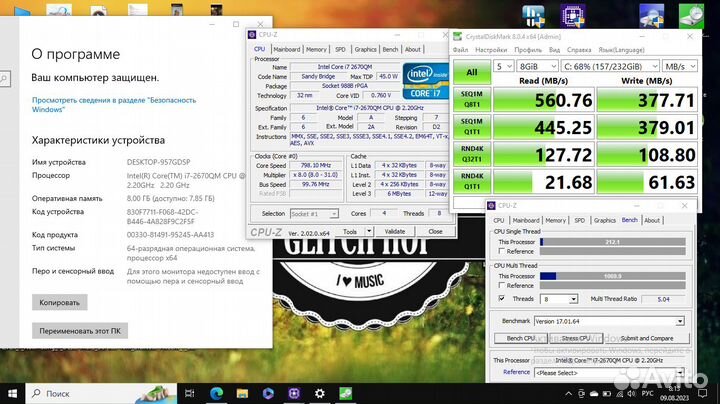Open the Windows security details link

(x=114, y=105)
